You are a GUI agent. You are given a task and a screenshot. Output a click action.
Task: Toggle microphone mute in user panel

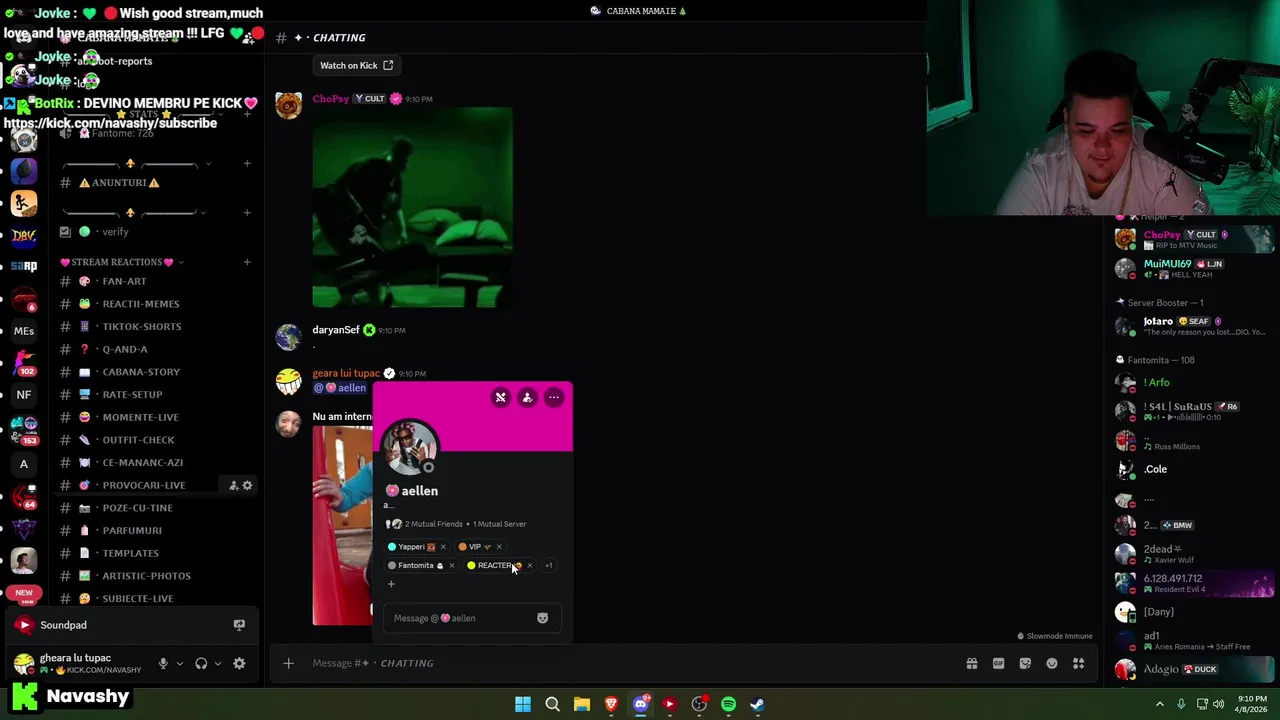[x=163, y=663]
